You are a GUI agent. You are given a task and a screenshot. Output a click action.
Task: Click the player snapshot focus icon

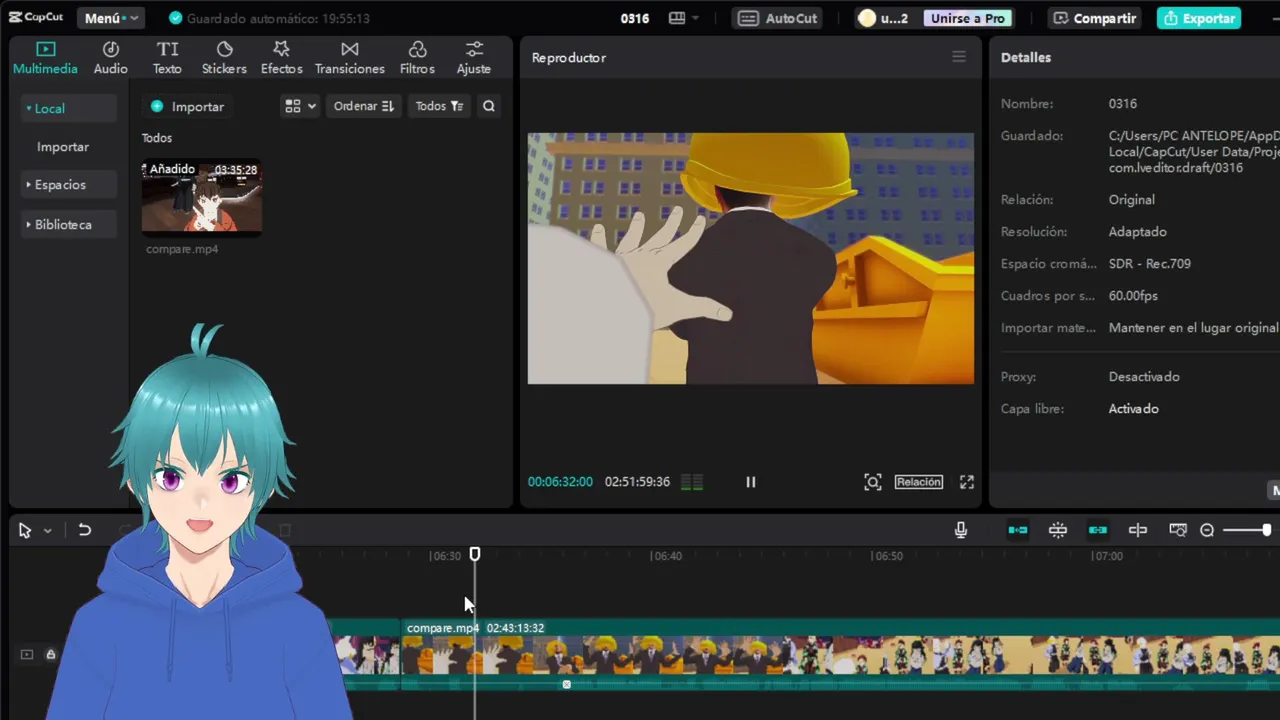pos(873,482)
